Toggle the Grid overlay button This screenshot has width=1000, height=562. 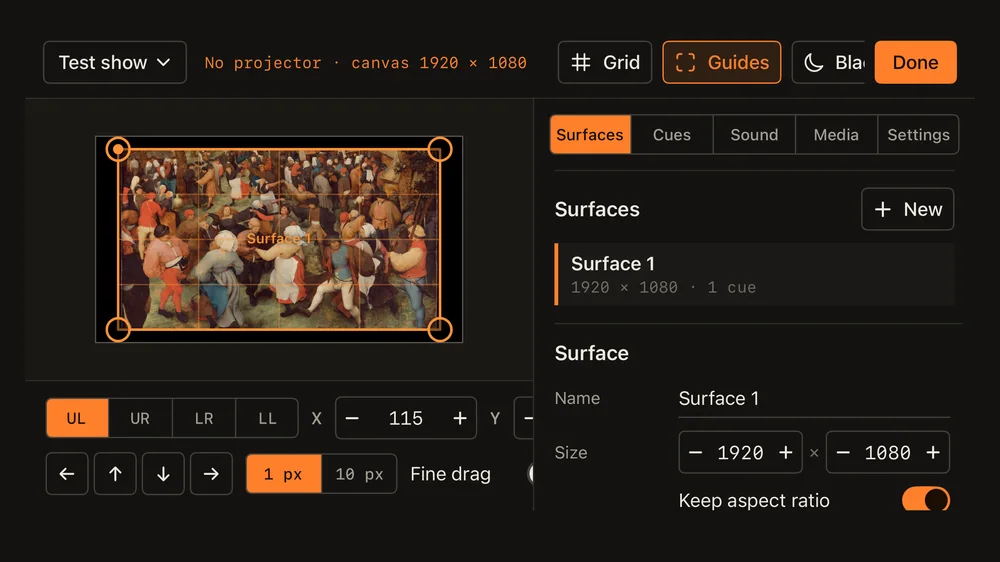pos(605,63)
